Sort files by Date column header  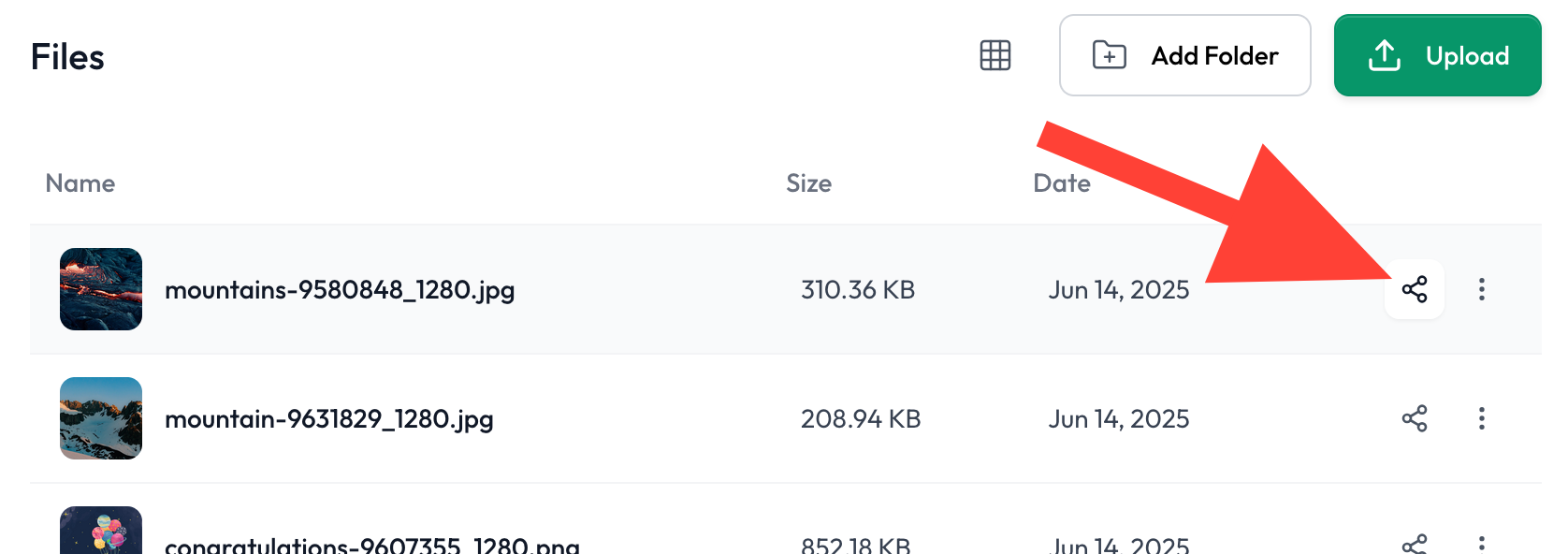pos(1062,183)
